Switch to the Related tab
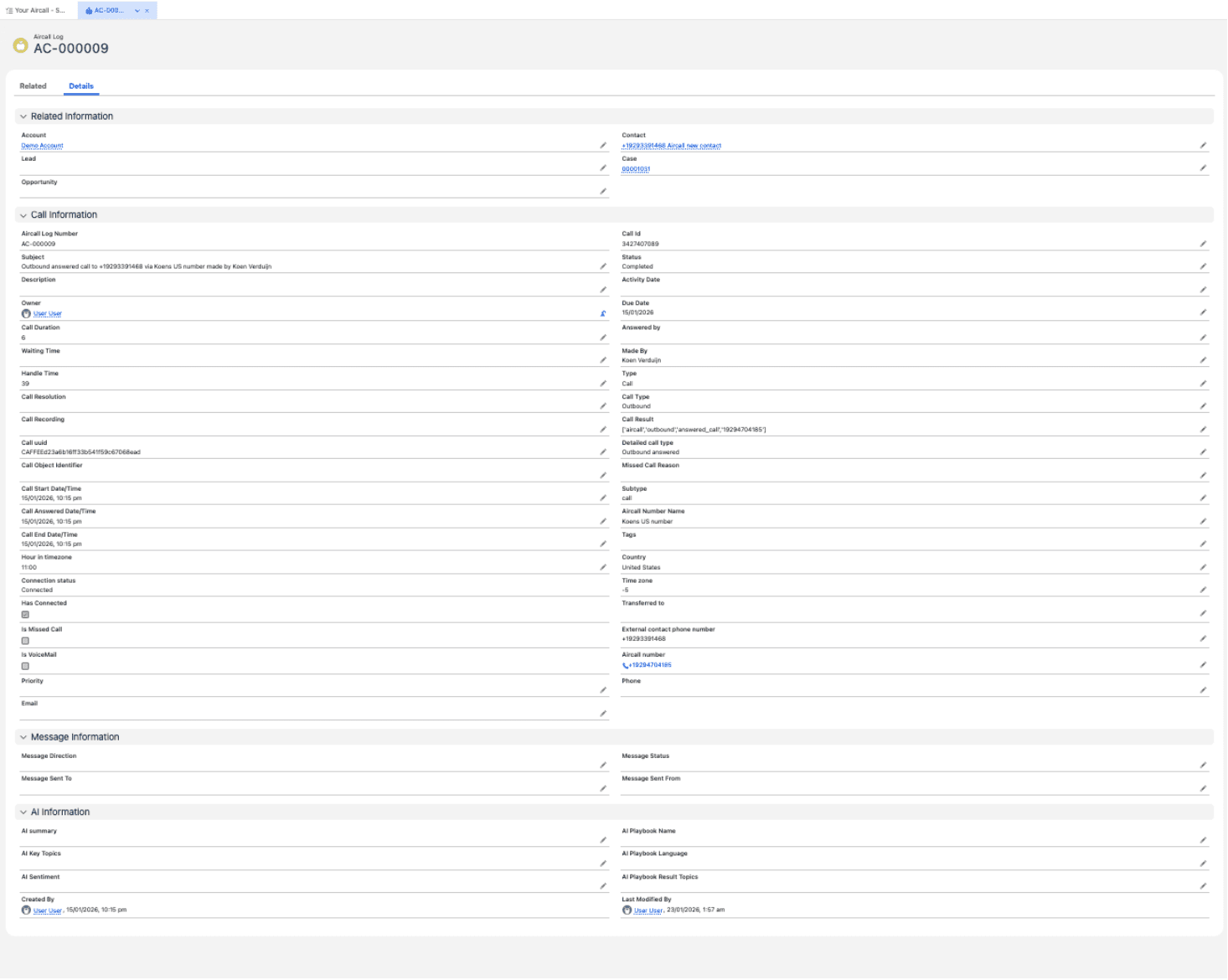Image resolution: width=1228 pixels, height=980 pixels. tap(33, 85)
